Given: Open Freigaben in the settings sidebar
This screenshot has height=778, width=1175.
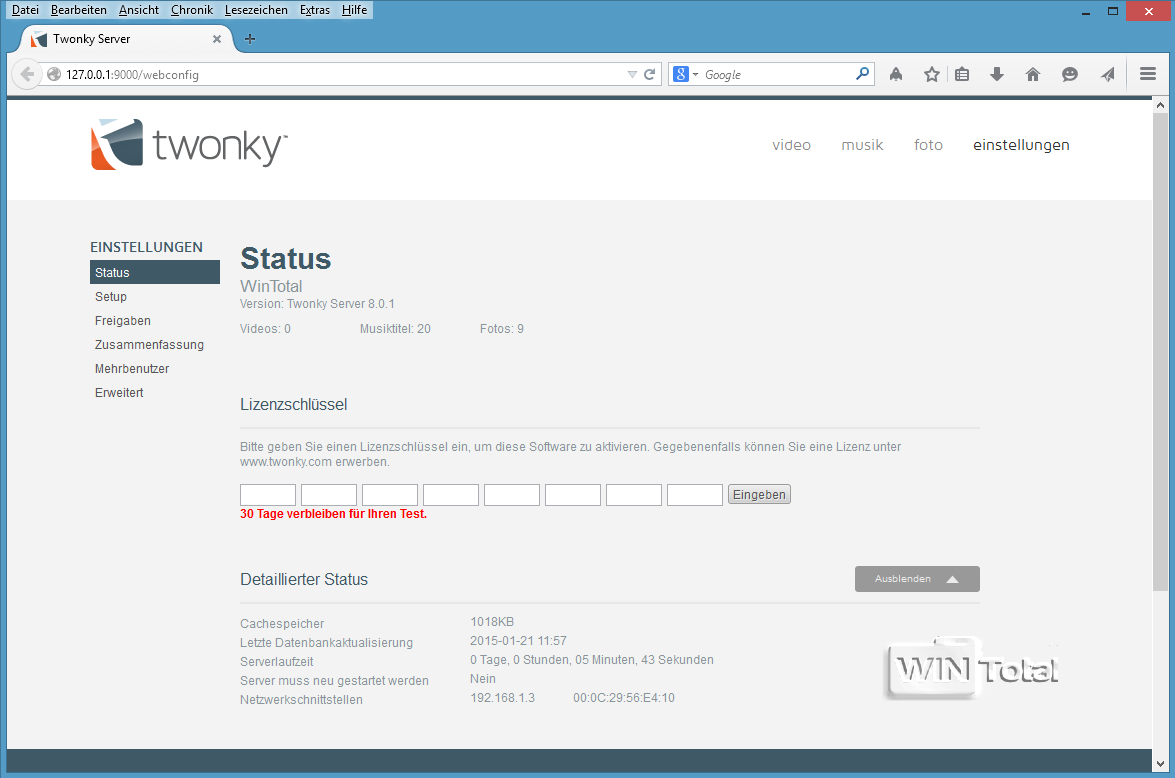Looking at the screenshot, I should (x=123, y=321).
